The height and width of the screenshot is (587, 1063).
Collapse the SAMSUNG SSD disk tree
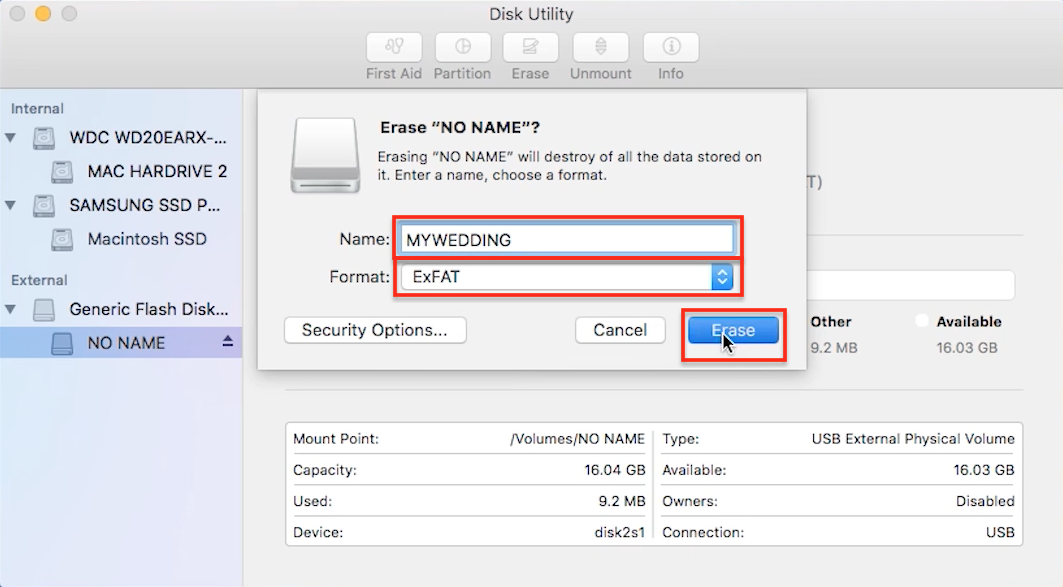pos(10,205)
